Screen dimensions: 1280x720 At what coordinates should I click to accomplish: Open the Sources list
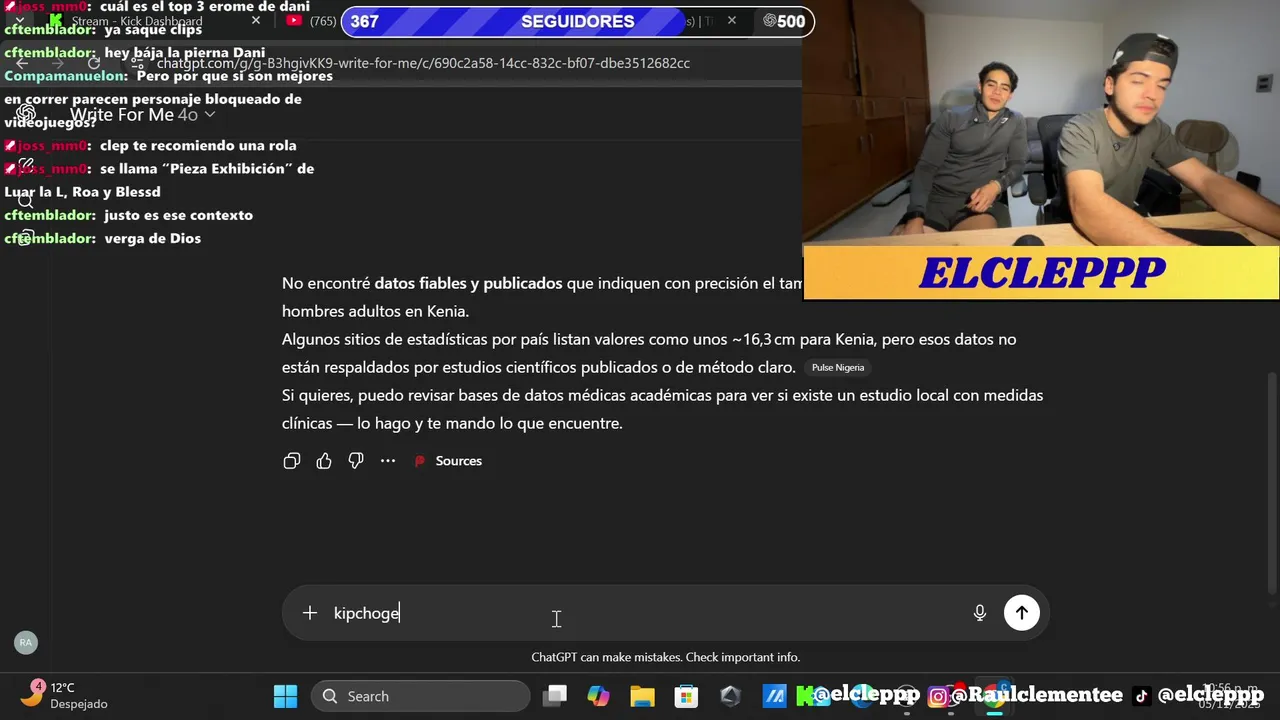click(x=448, y=461)
